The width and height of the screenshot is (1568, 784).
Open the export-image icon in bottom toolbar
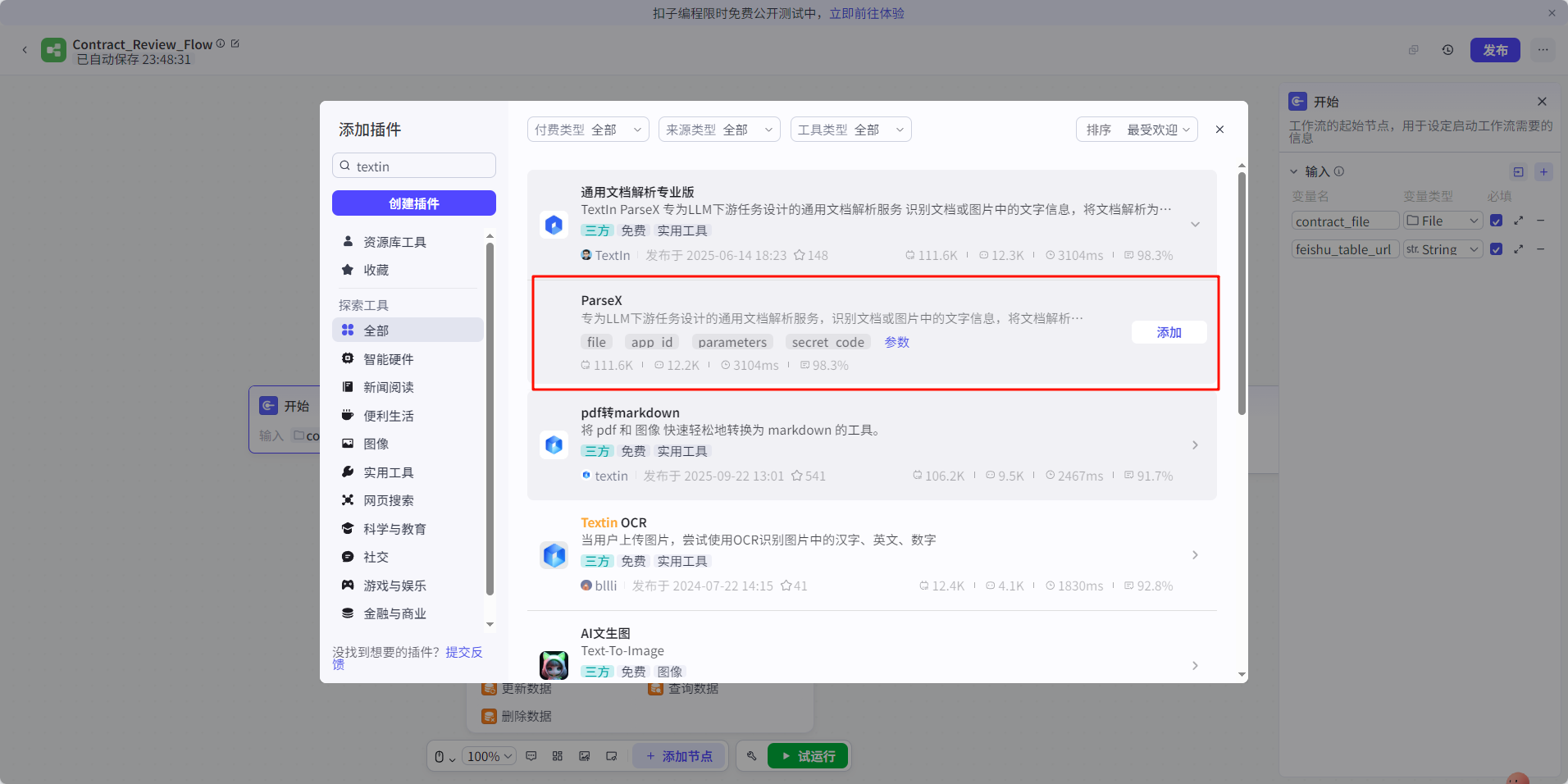coord(584,755)
